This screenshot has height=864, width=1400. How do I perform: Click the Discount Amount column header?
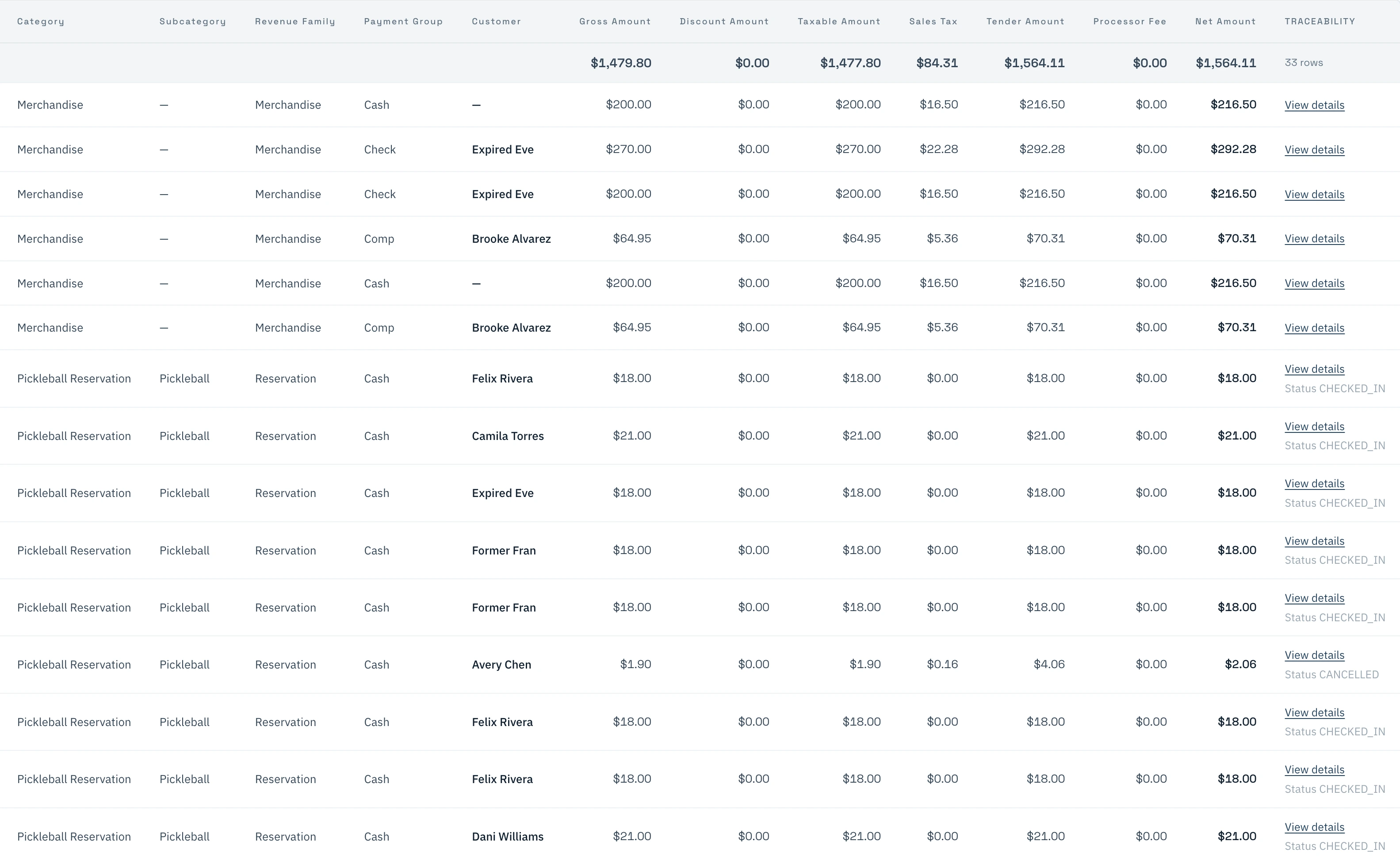(x=724, y=21)
